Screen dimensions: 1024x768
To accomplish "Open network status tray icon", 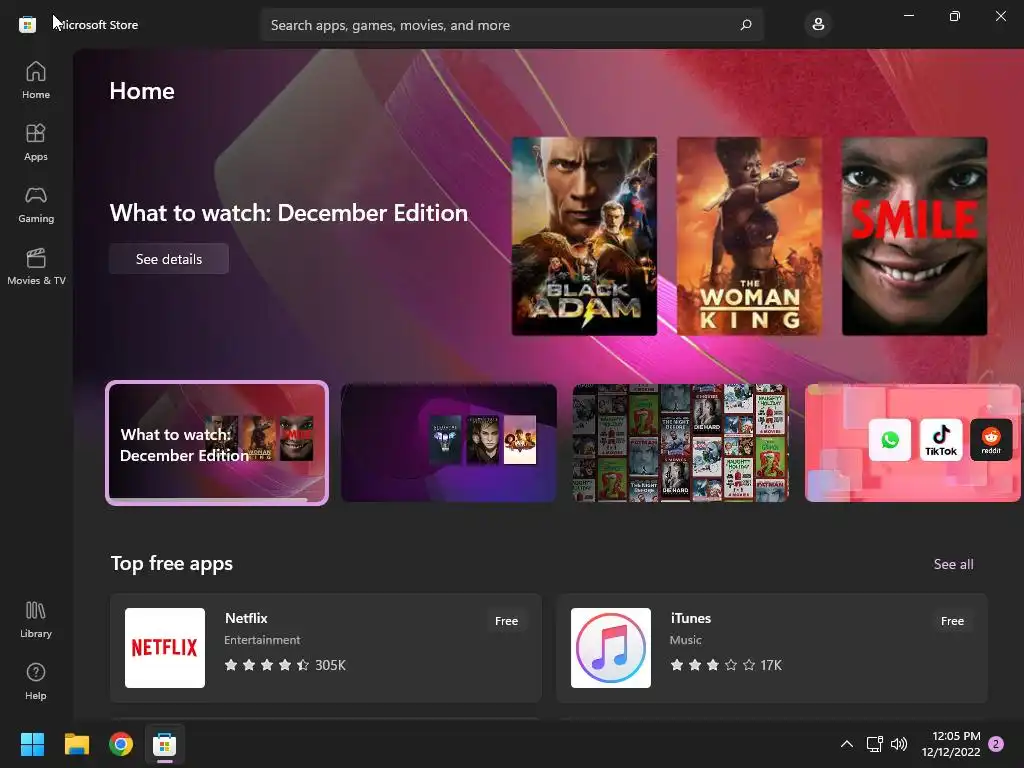I will point(874,744).
